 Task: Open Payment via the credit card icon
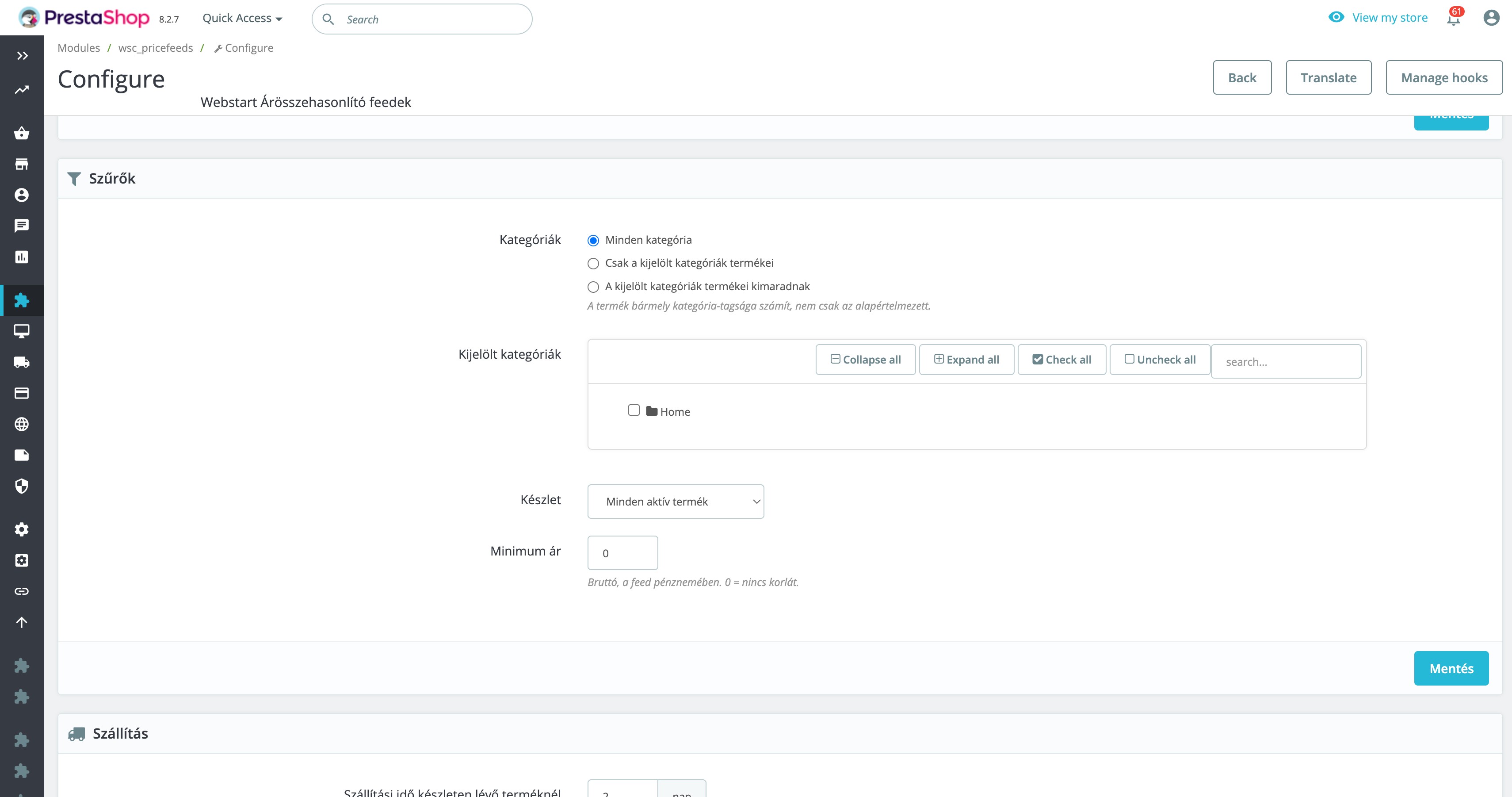click(22, 393)
